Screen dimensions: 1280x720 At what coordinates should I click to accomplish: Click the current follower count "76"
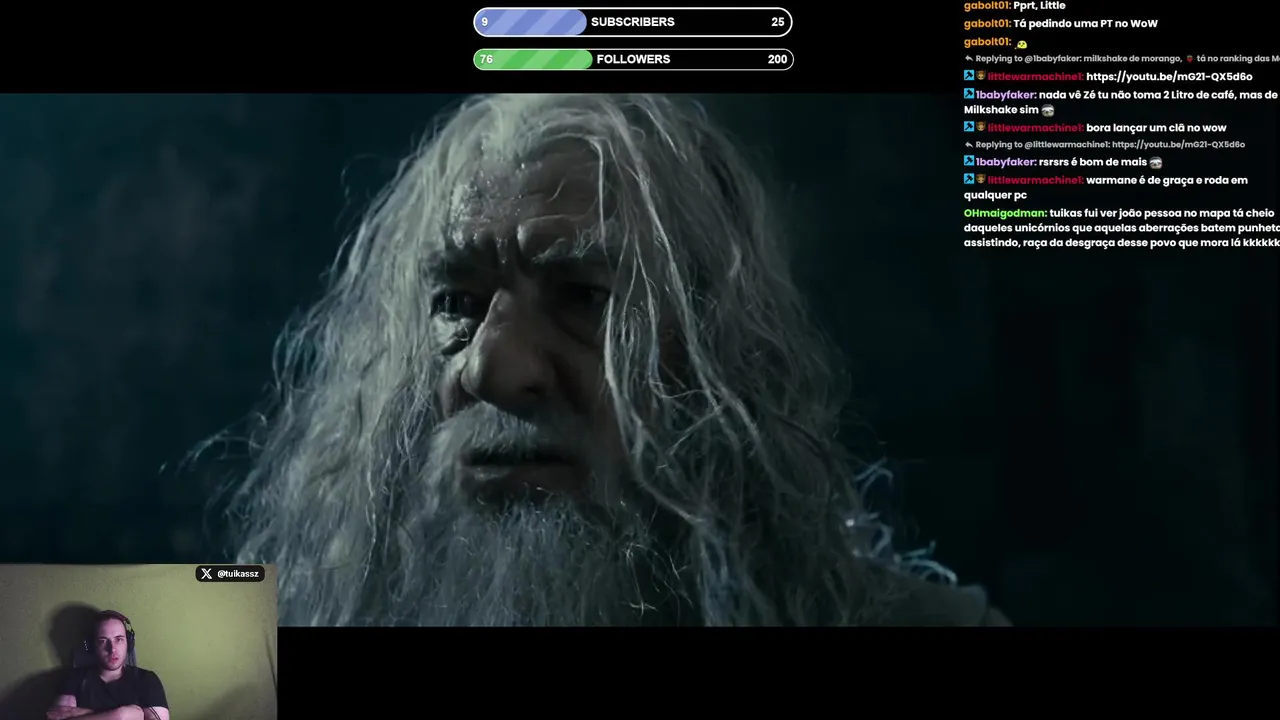coord(486,59)
